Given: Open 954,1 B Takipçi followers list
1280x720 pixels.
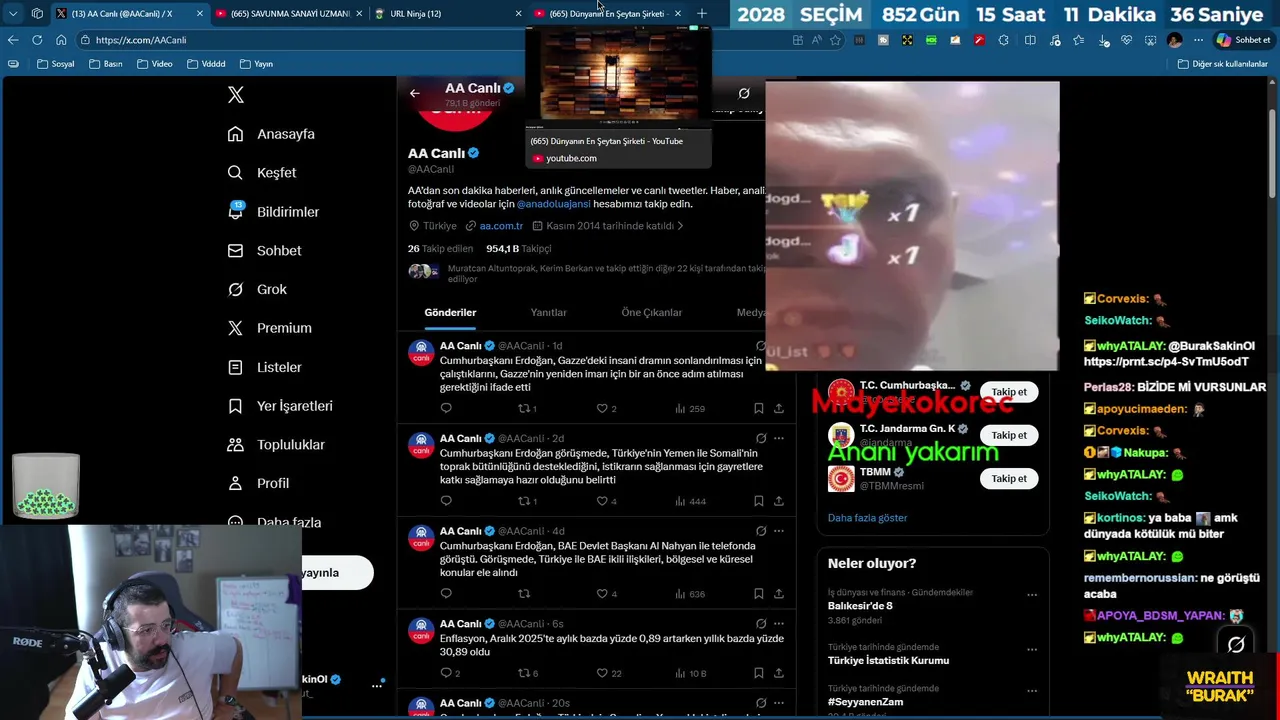Looking at the screenshot, I should pyautogui.click(x=518, y=249).
